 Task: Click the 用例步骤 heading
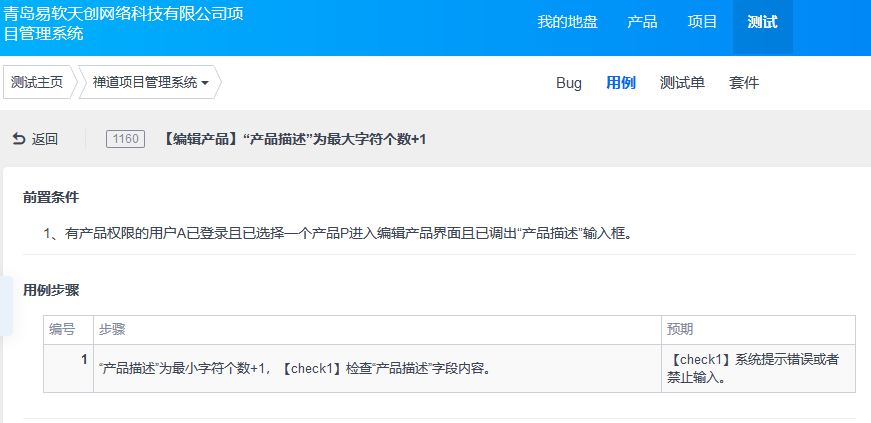[51, 290]
